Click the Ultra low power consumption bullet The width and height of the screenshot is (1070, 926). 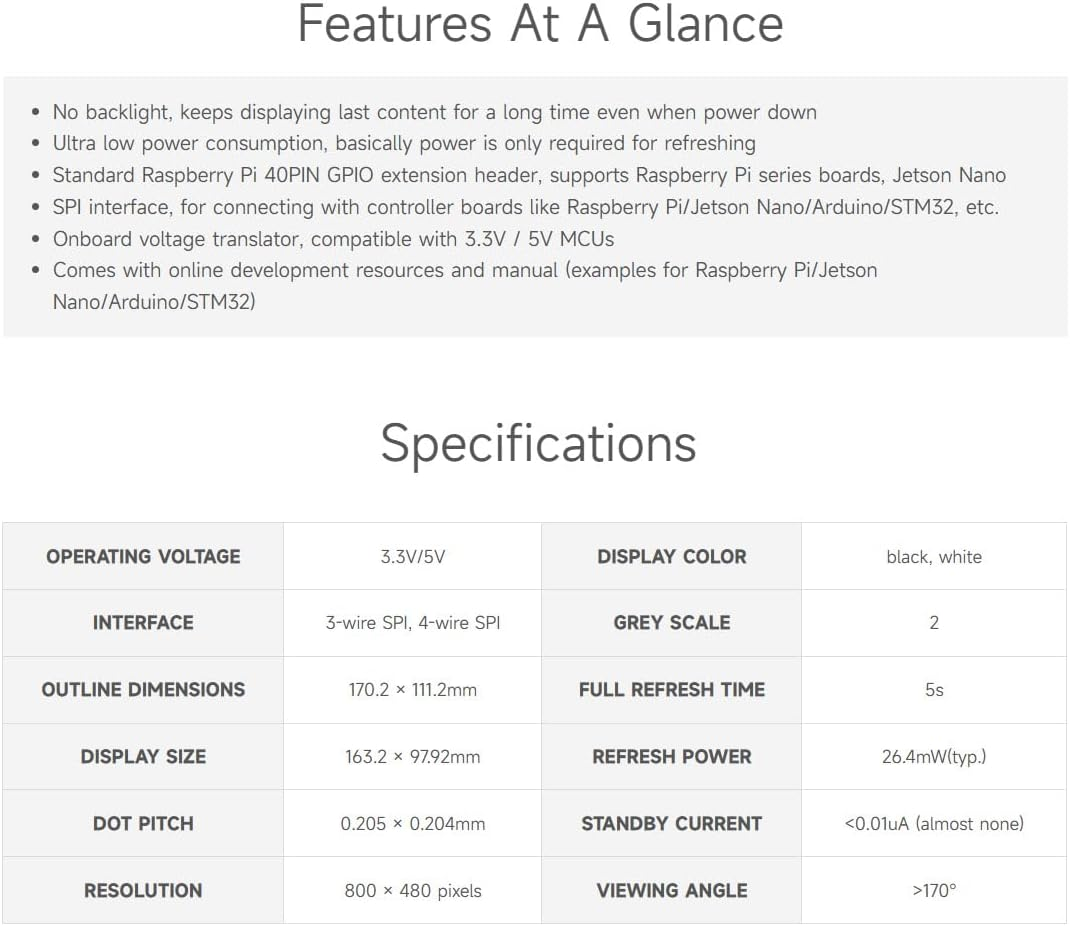404,143
